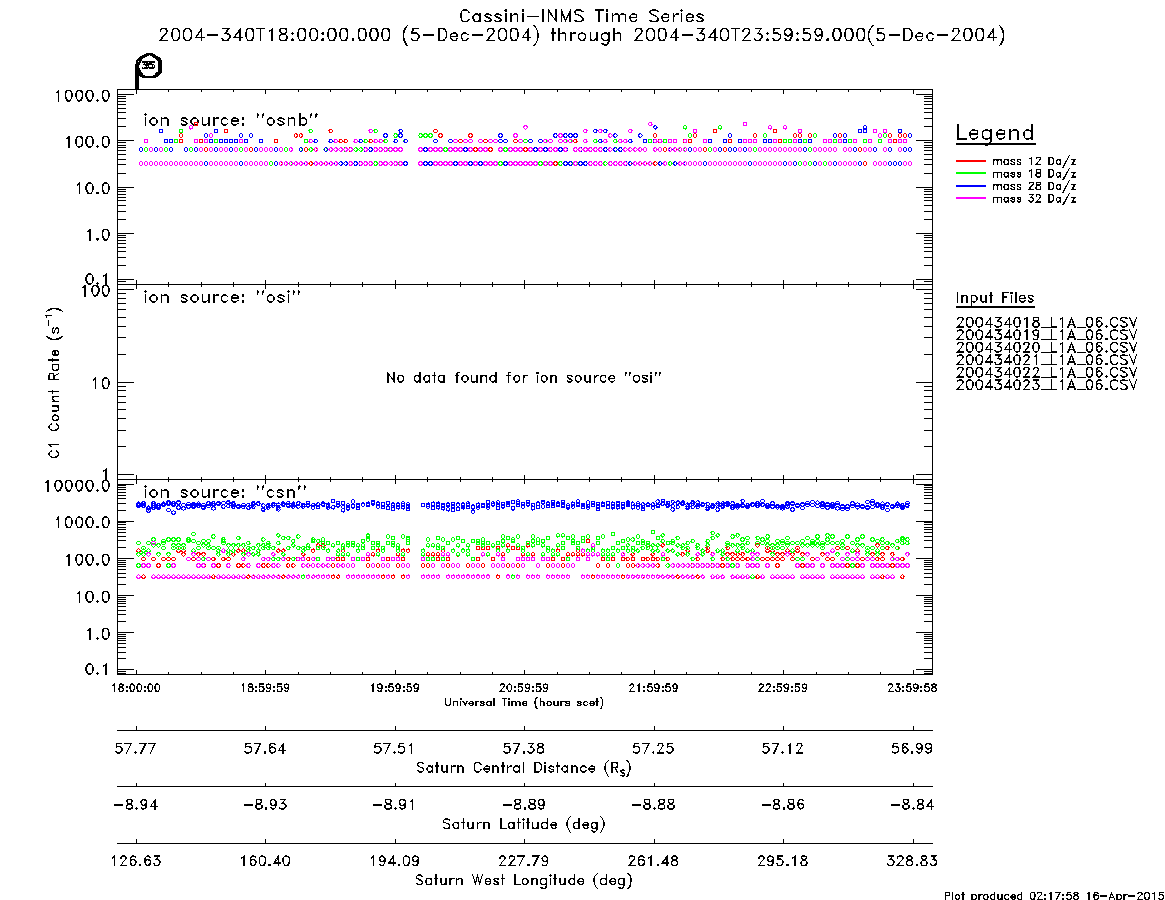The width and height of the screenshot is (1165, 900).
Task: Click the 'Plot produced 02:17:58 16-Apr-2015' footer
Action: [x=1054, y=895]
